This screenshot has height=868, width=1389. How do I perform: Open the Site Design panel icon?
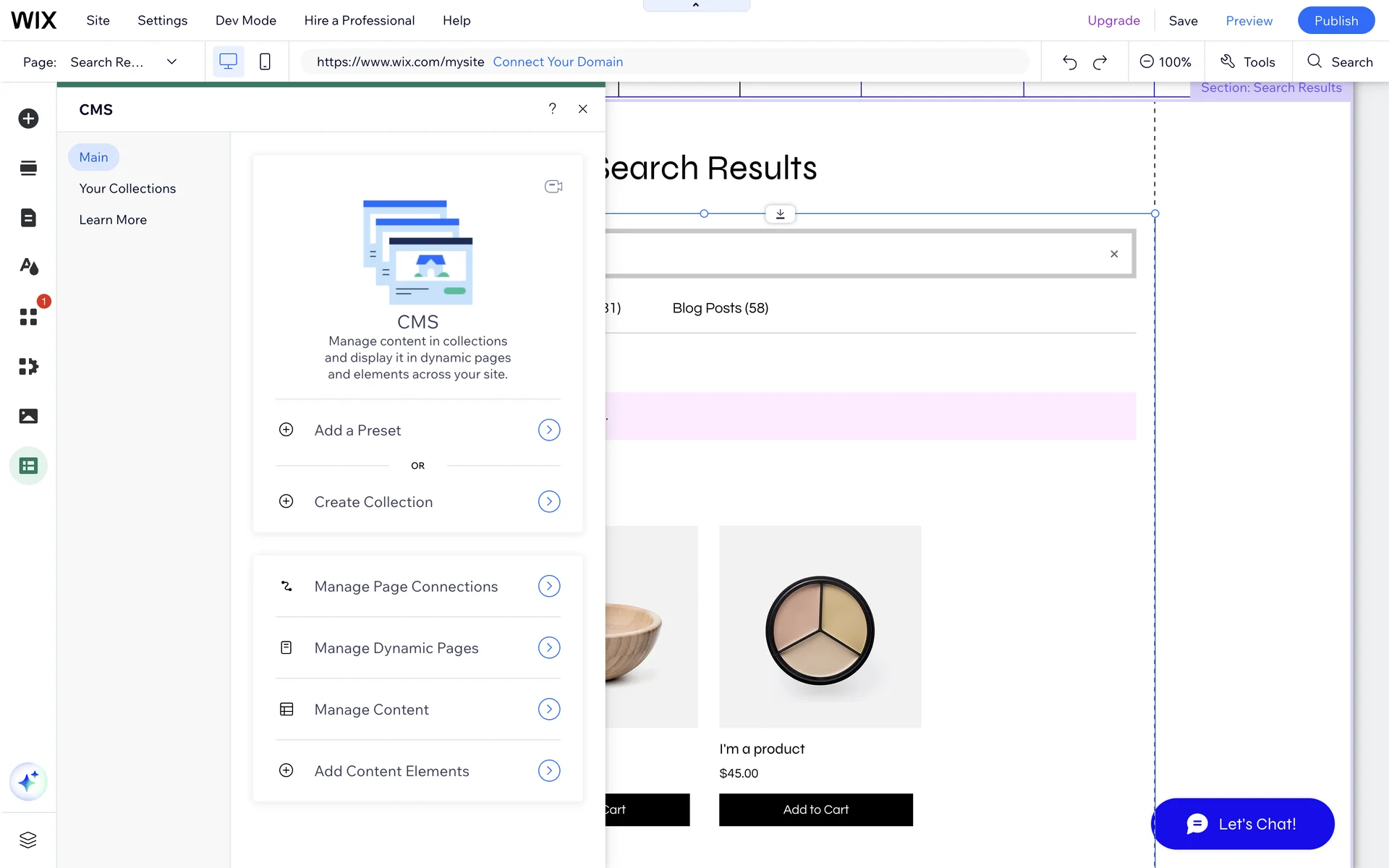pos(28,267)
